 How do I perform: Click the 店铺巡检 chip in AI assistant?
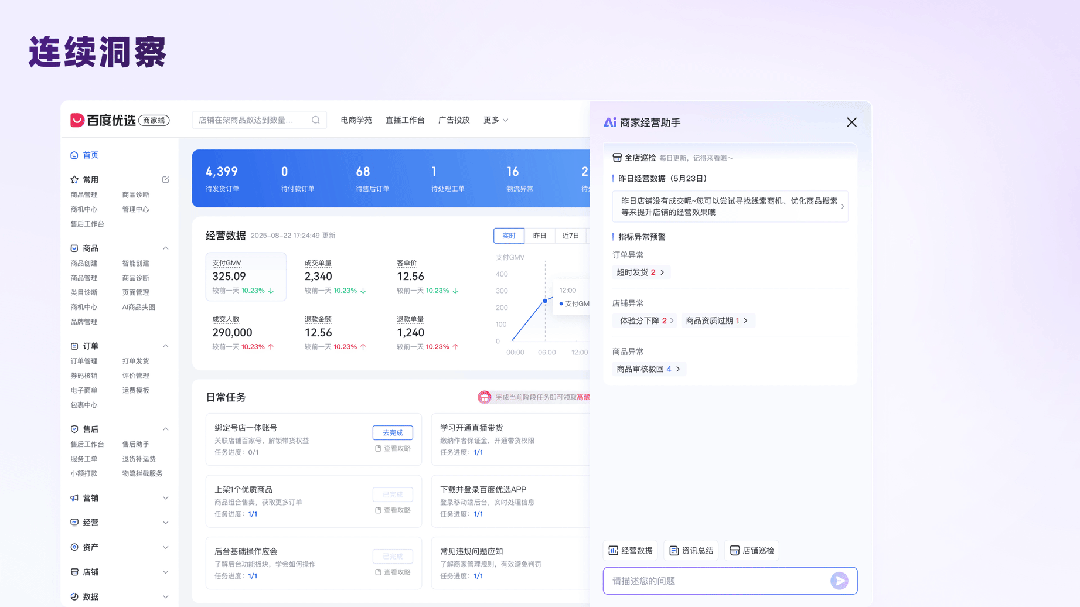[x=752, y=550]
